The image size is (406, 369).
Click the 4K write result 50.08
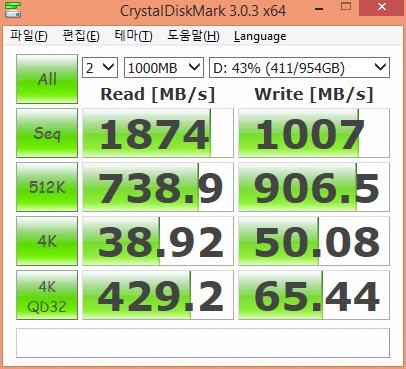coord(314,241)
